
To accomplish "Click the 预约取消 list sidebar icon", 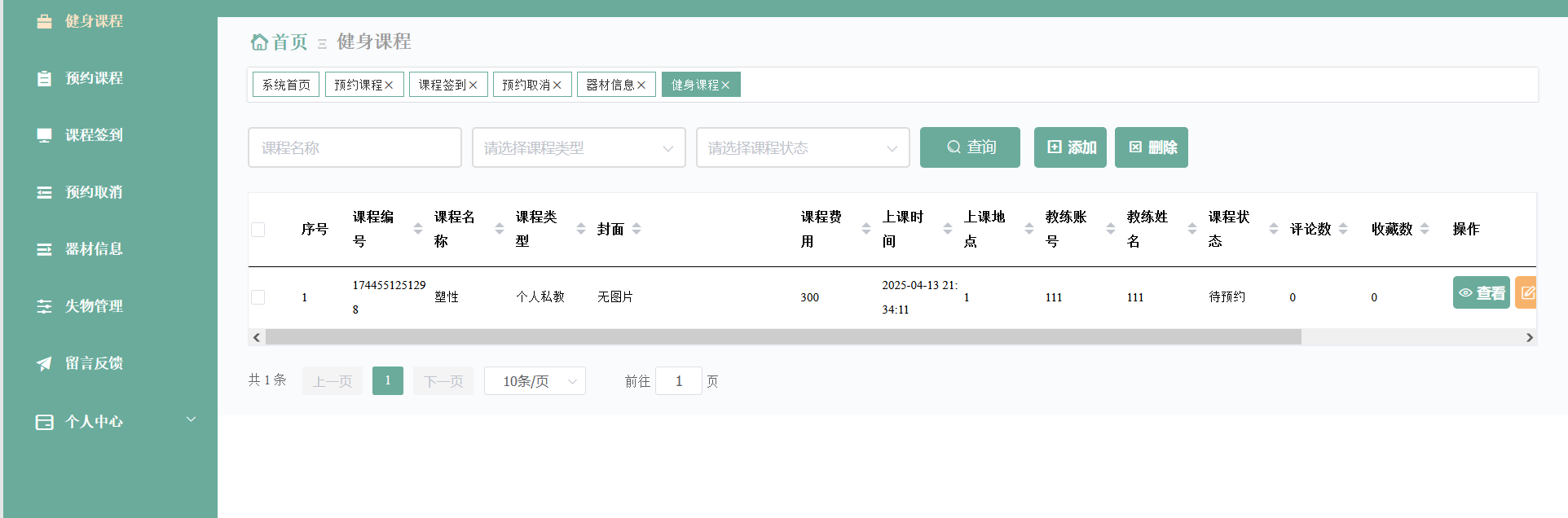I will point(44,192).
